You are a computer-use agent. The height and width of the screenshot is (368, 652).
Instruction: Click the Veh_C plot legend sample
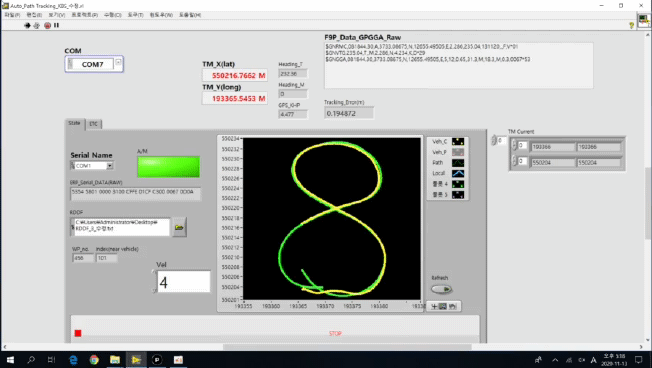(x=458, y=142)
